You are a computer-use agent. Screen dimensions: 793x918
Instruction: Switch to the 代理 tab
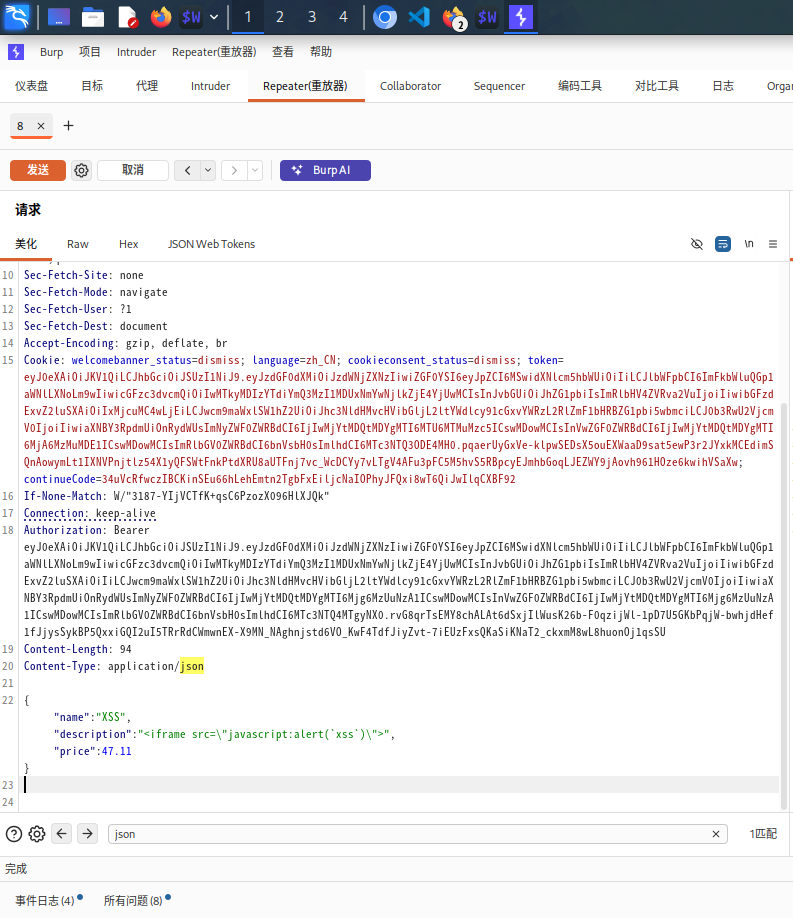(x=147, y=86)
